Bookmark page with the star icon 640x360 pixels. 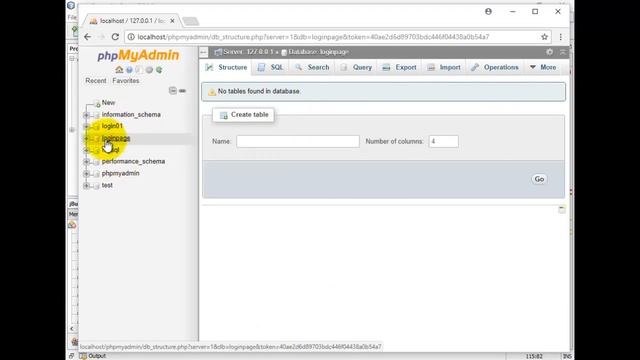pyautogui.click(x=544, y=37)
